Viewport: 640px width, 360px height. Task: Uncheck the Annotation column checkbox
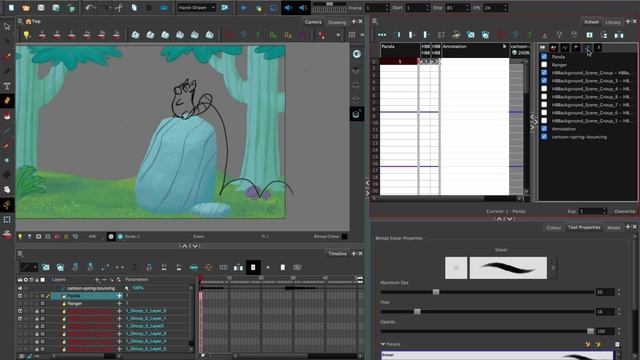pos(544,129)
